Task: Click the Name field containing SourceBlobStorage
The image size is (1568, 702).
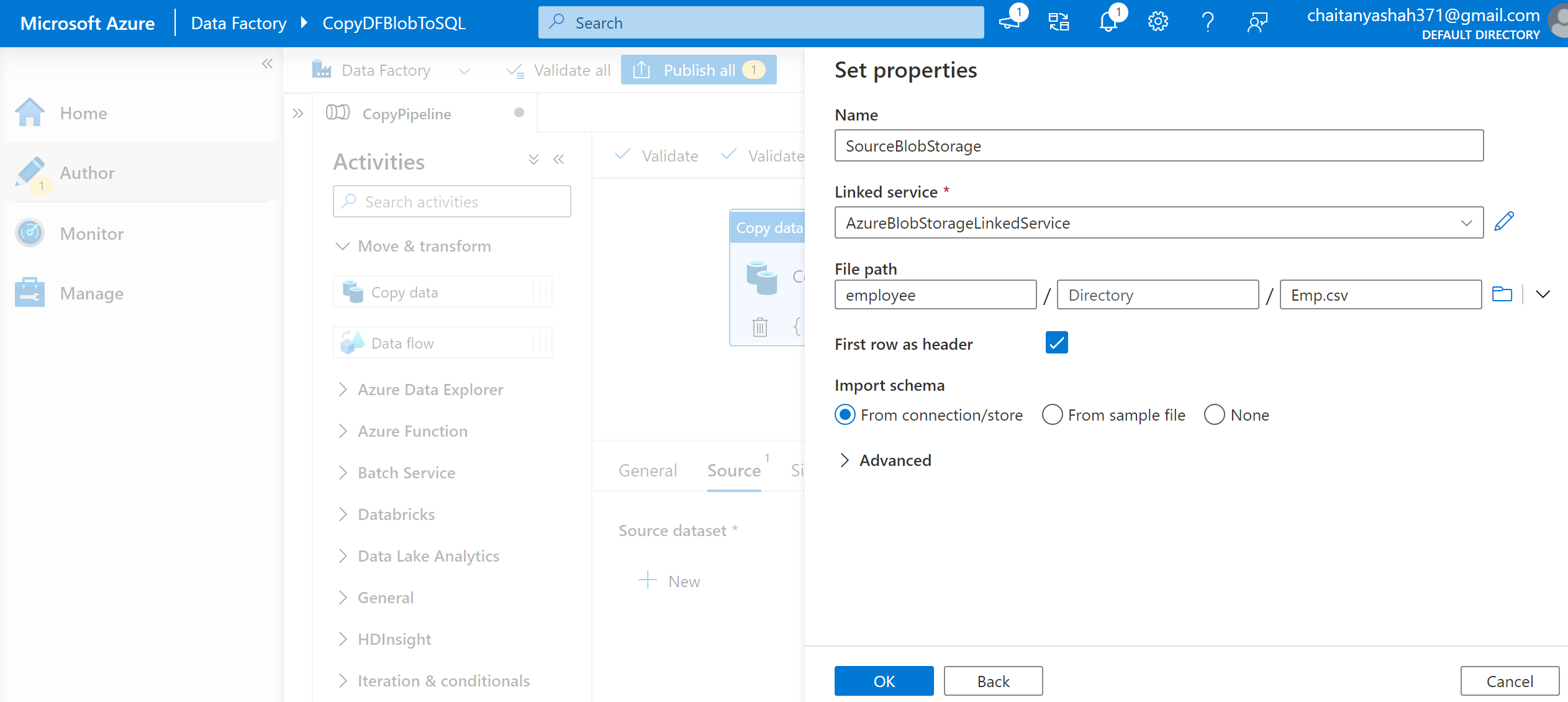Action: tap(1158, 145)
